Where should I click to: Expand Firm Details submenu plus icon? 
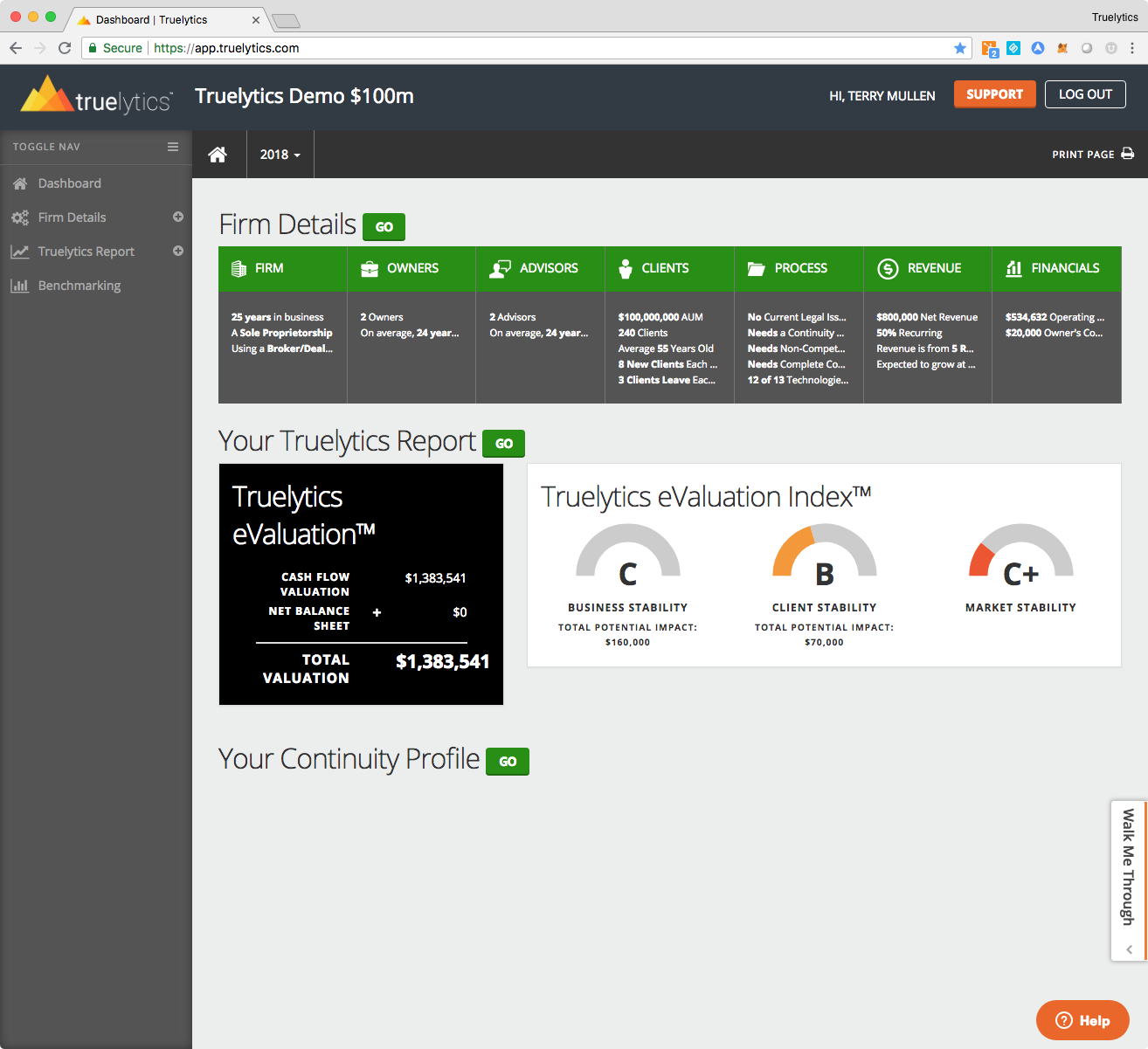click(x=178, y=217)
